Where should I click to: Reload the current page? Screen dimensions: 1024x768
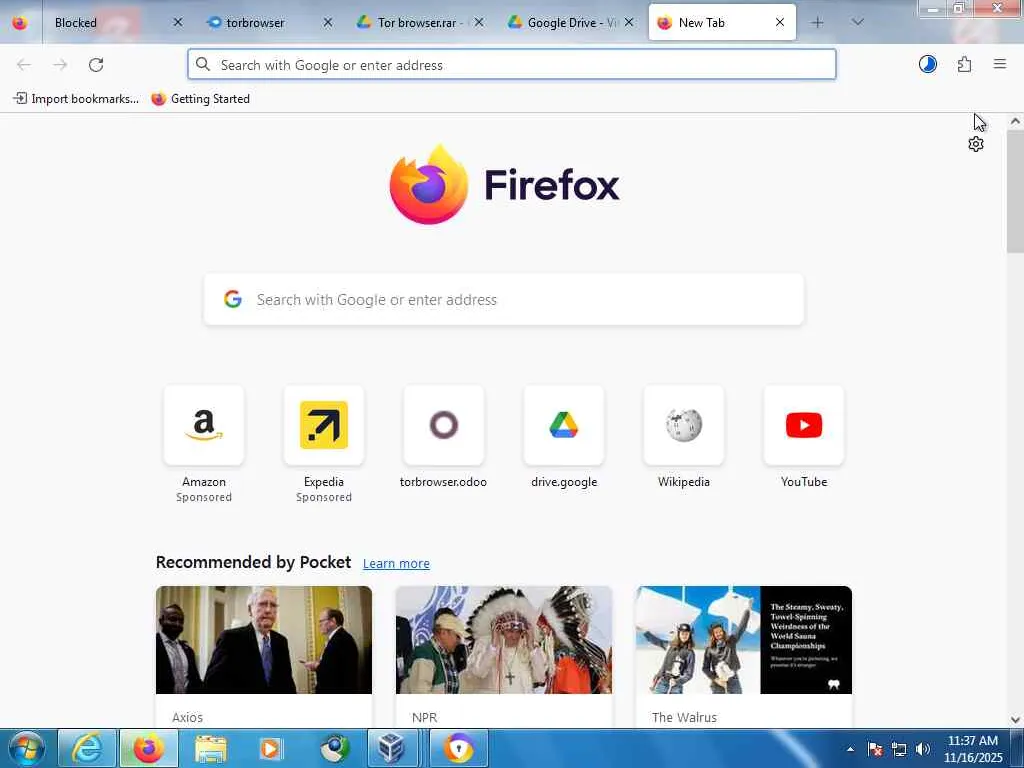[x=96, y=65]
